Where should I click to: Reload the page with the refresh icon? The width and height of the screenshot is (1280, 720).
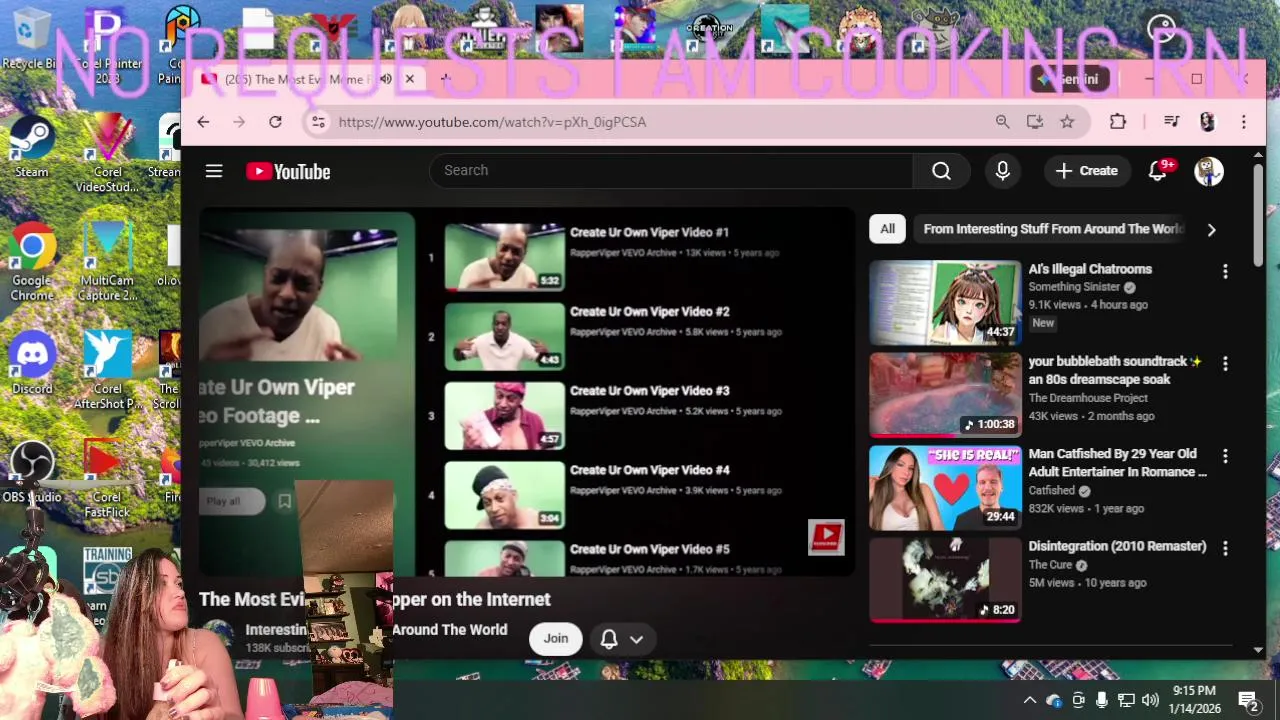275,122
